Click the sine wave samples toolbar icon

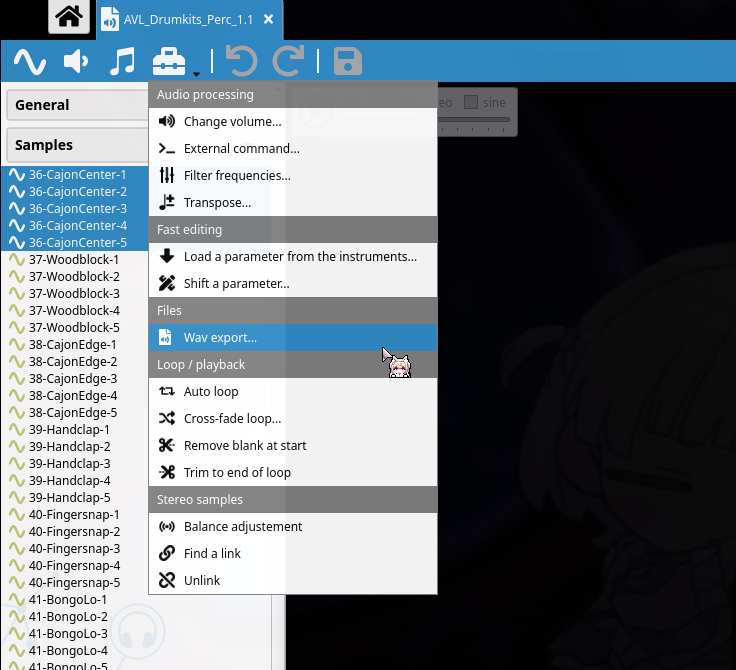click(x=29, y=62)
